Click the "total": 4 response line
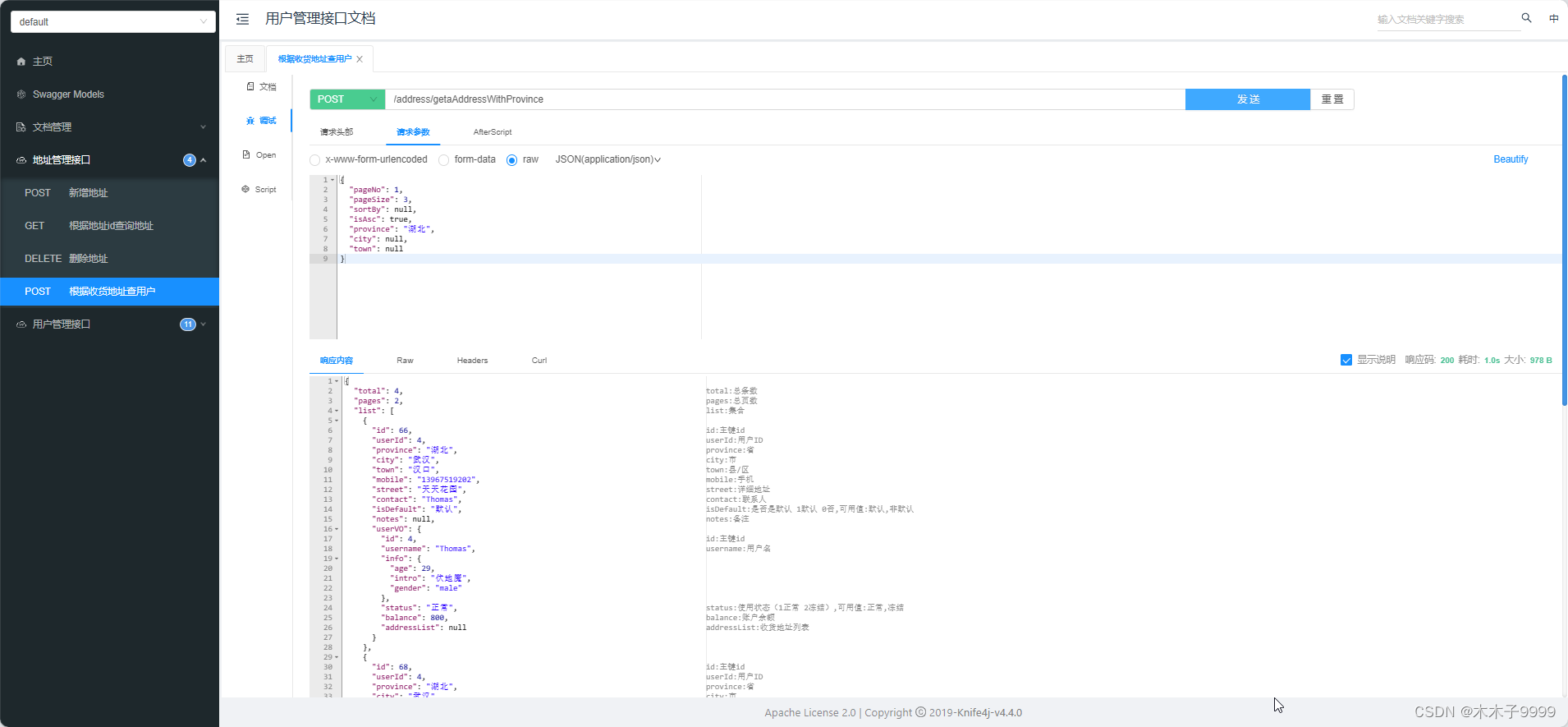Screen dimensions: 1568x727 coord(378,391)
